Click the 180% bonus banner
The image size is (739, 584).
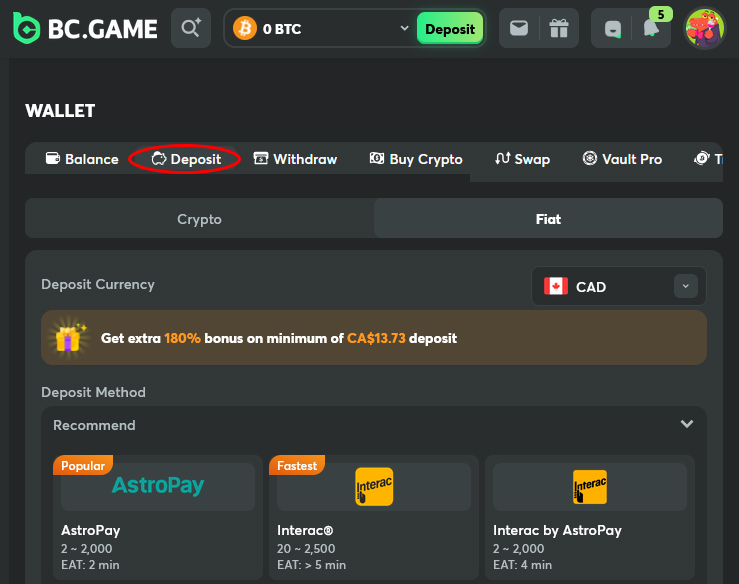[374, 337]
